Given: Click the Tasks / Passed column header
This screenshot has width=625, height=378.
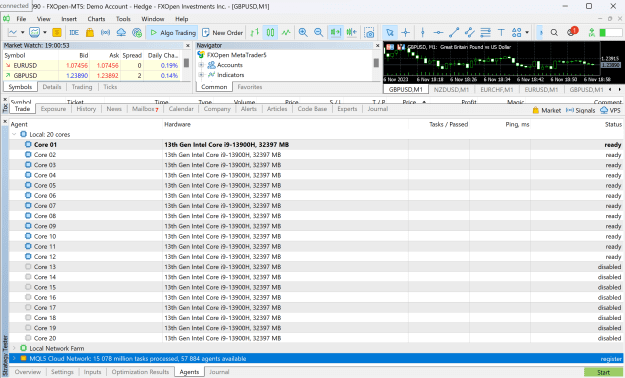Looking at the screenshot, I should point(448,124).
